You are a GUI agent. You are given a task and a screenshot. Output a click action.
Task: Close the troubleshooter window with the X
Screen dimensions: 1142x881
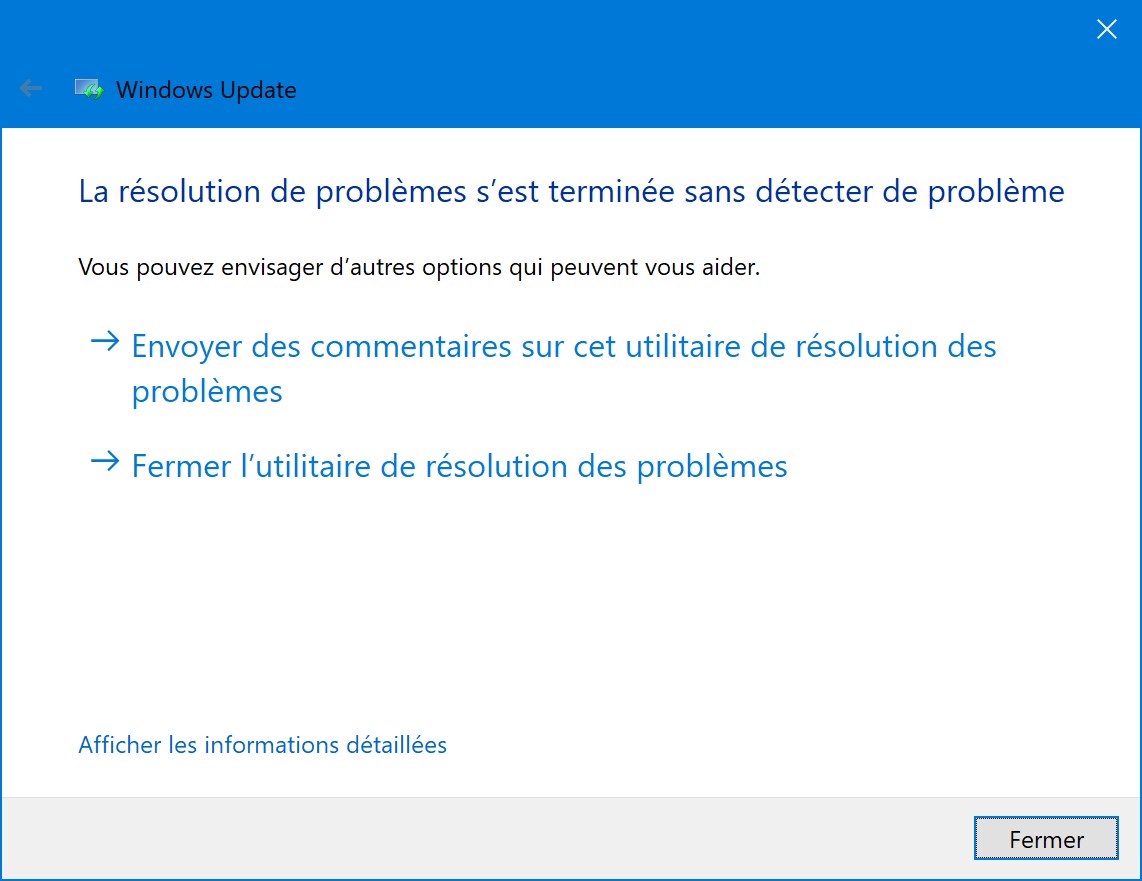pyautogui.click(x=1106, y=29)
